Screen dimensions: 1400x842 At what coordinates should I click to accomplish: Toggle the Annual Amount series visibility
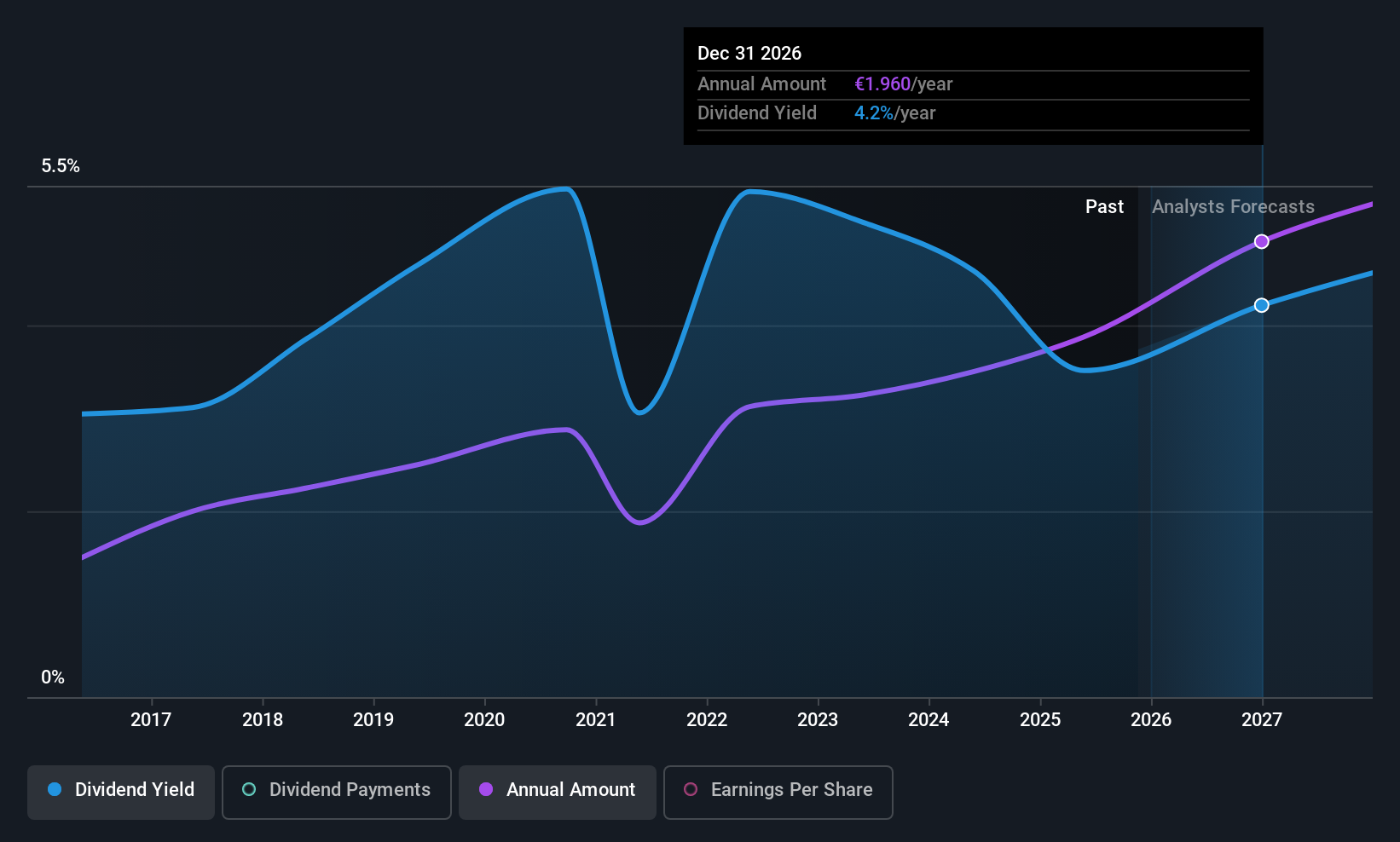557,790
